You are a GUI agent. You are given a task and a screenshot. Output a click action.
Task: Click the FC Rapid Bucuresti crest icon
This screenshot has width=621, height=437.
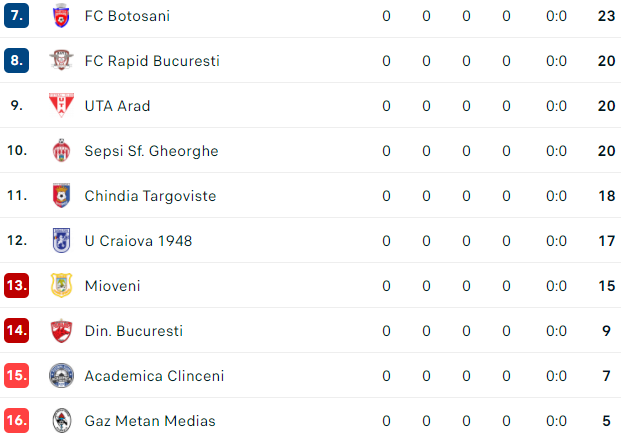61,60
